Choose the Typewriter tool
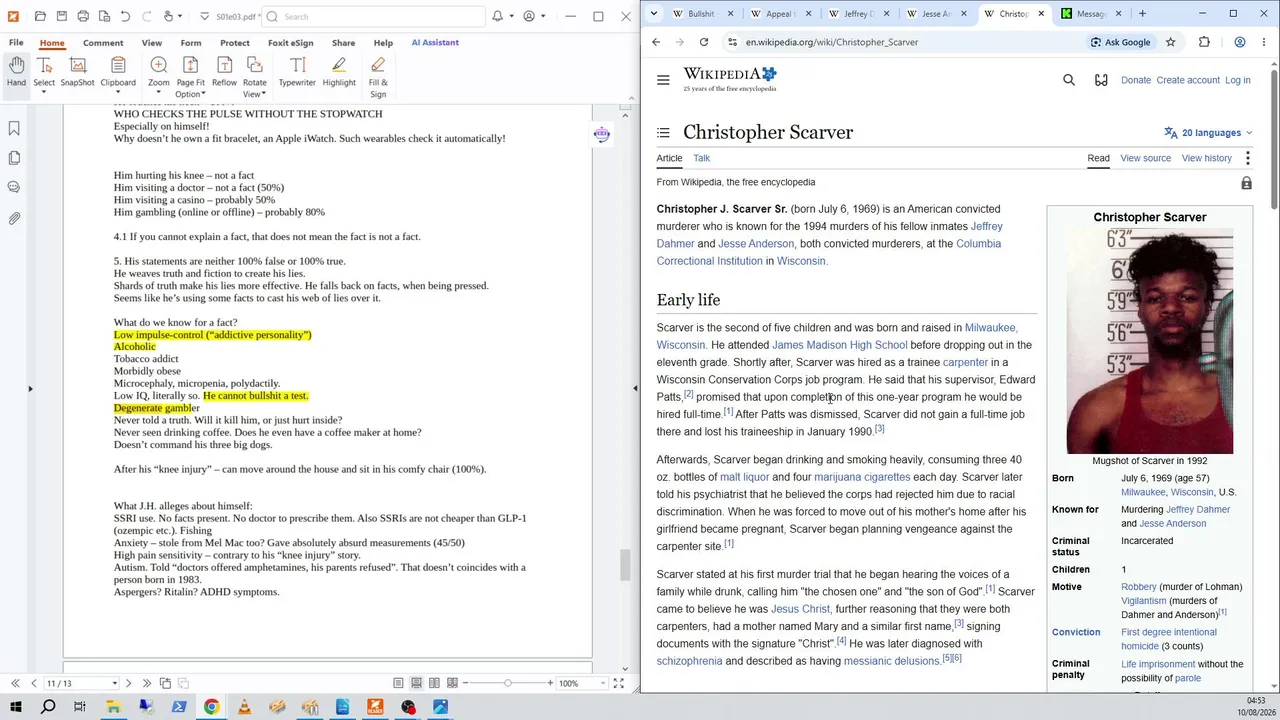Screen dimensions: 1280x720 (x=297, y=72)
